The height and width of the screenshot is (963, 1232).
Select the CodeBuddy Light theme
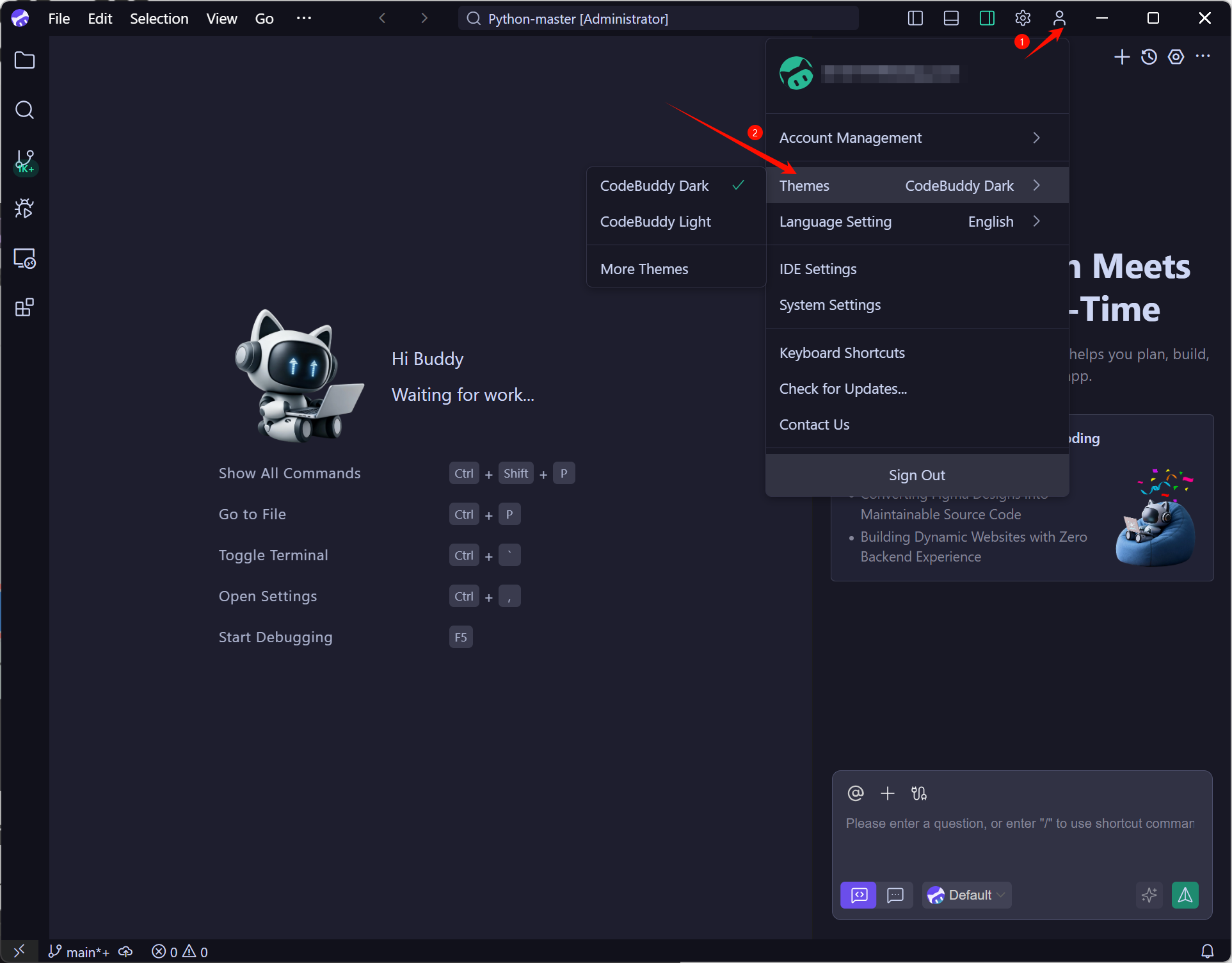(x=655, y=222)
